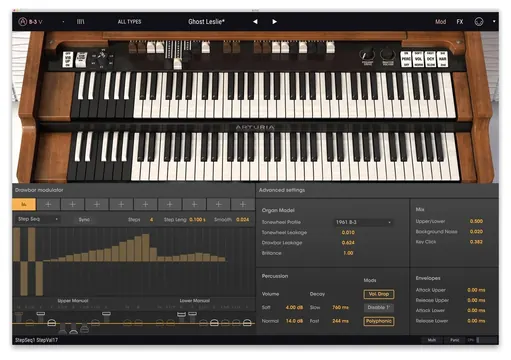The height and width of the screenshot is (360, 511).
Task: Click the StepSeq1 StepVal17 status text
Action: [36, 340]
